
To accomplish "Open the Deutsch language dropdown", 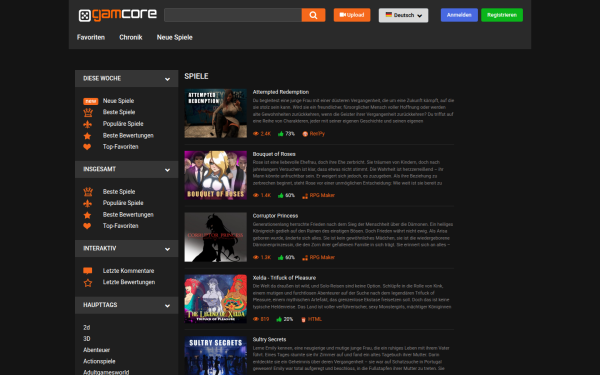I will 403,15.
